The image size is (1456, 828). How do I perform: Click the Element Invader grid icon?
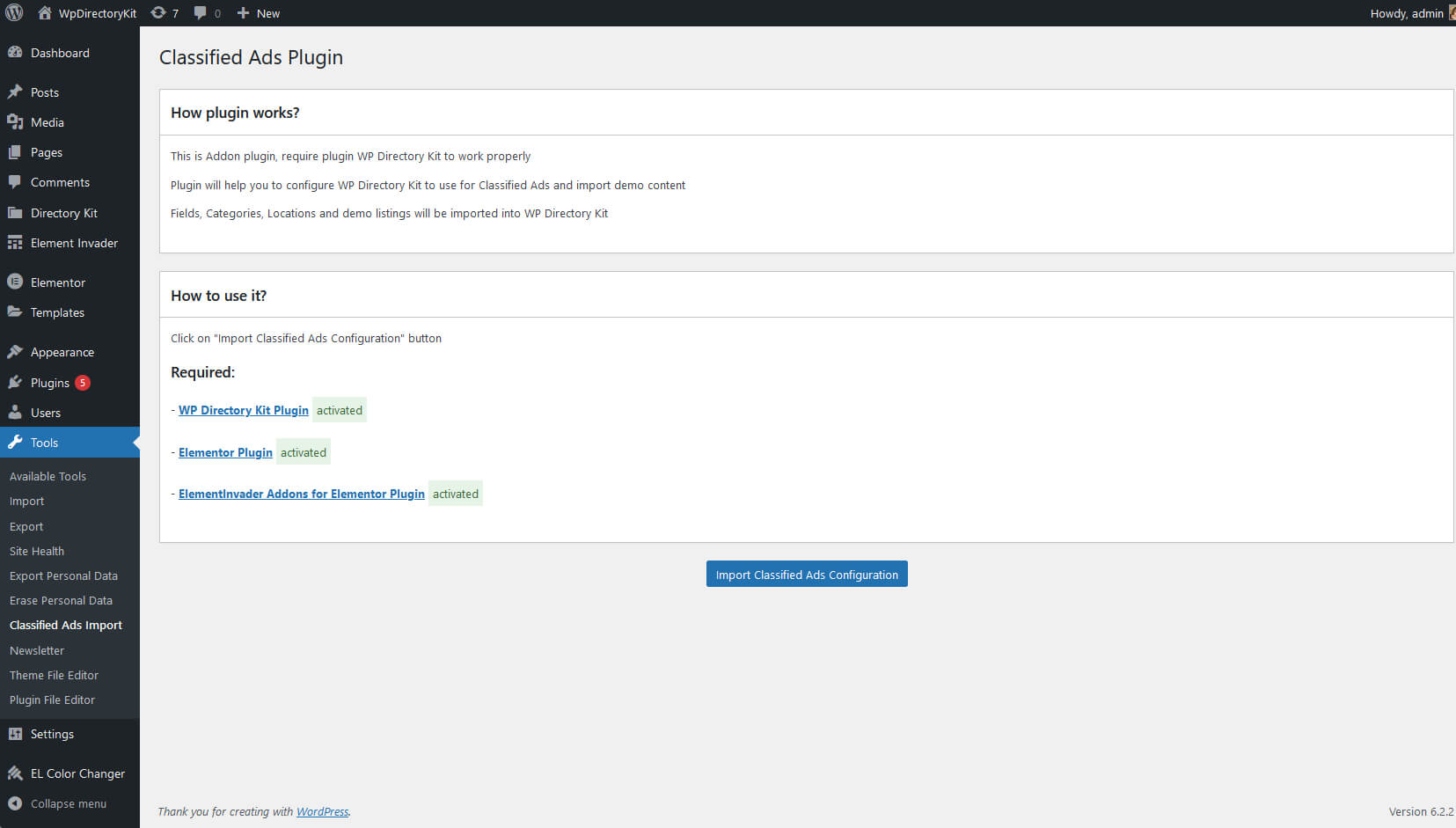pos(15,243)
